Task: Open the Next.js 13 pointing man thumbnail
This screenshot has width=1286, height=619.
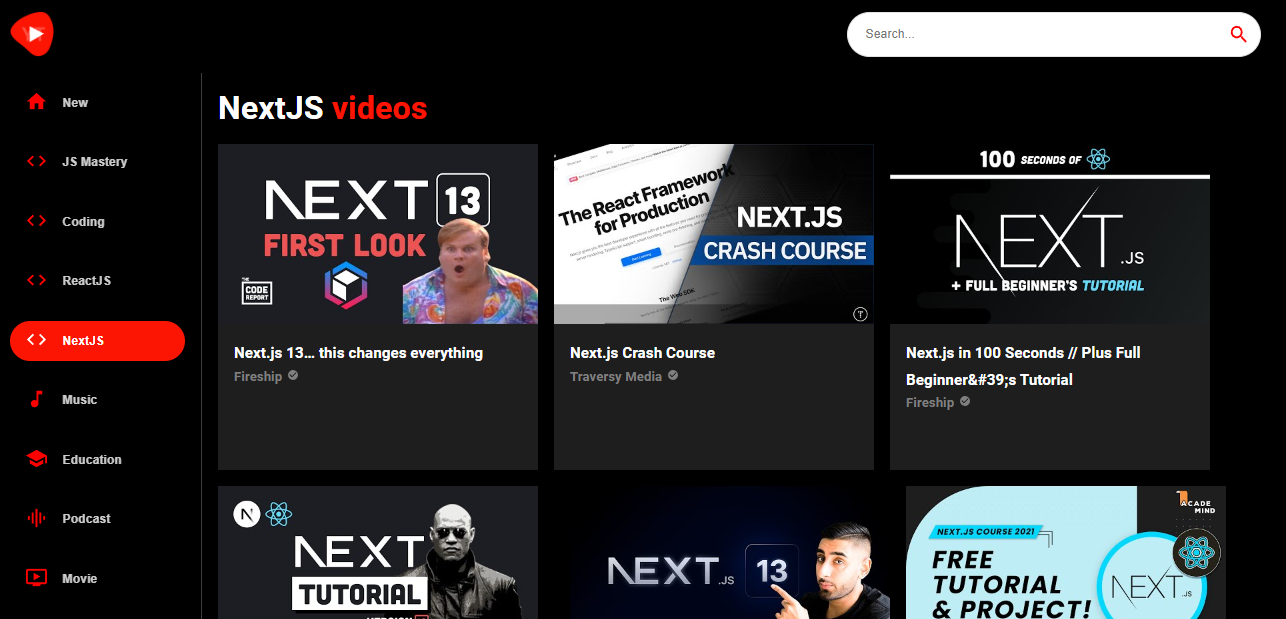Action: click(730, 552)
